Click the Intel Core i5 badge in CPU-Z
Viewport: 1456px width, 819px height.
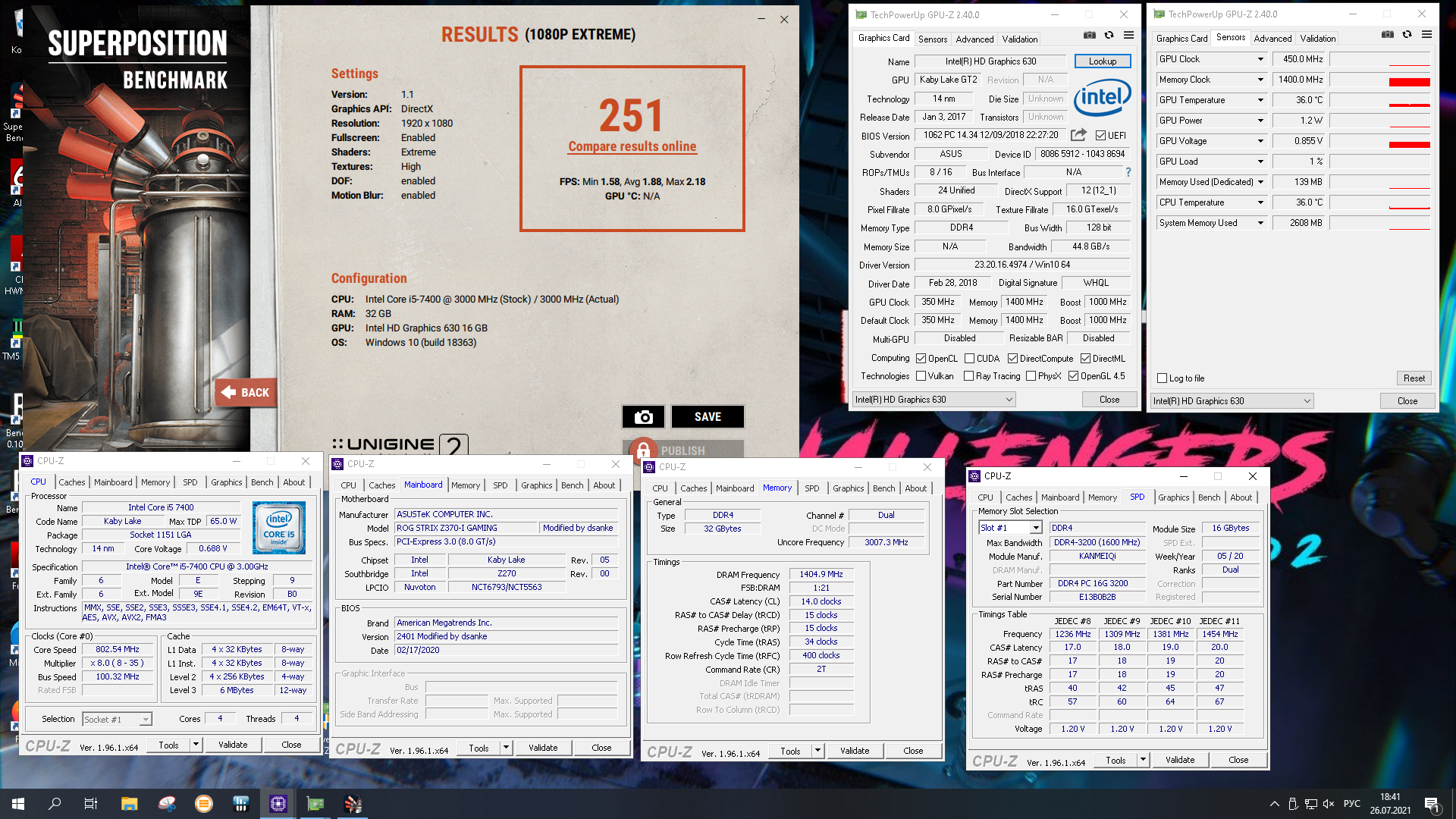[x=278, y=527]
